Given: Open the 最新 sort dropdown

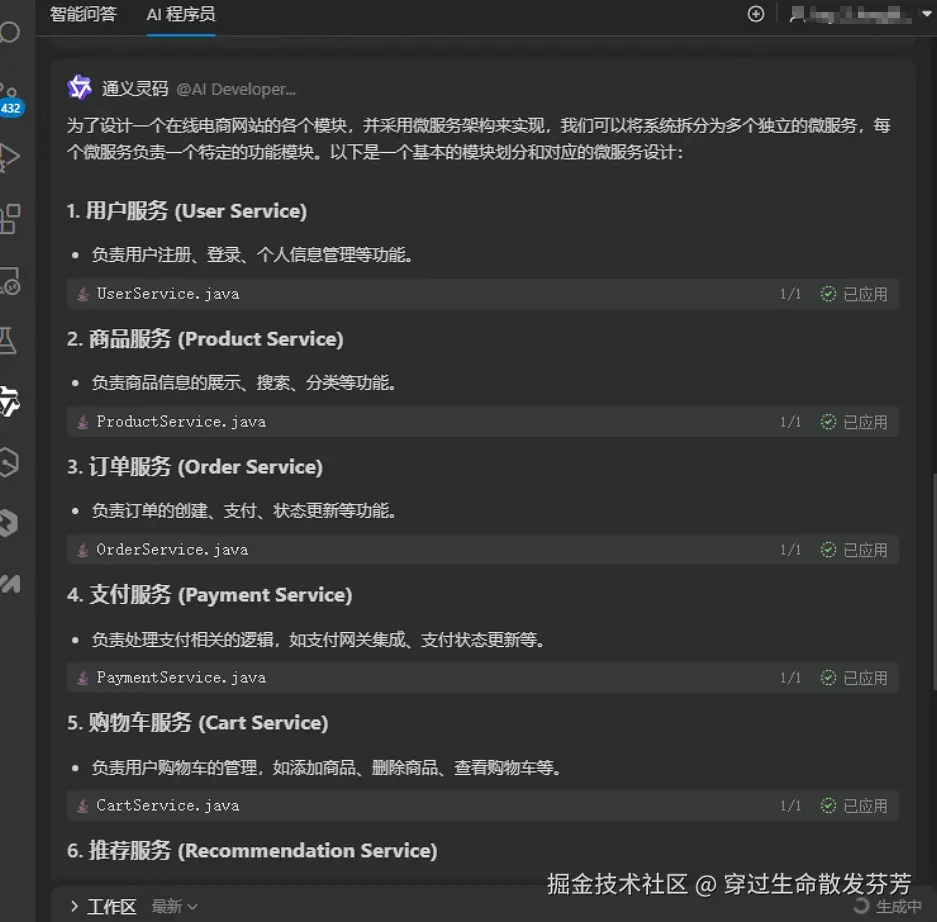Looking at the screenshot, I should click(x=174, y=906).
